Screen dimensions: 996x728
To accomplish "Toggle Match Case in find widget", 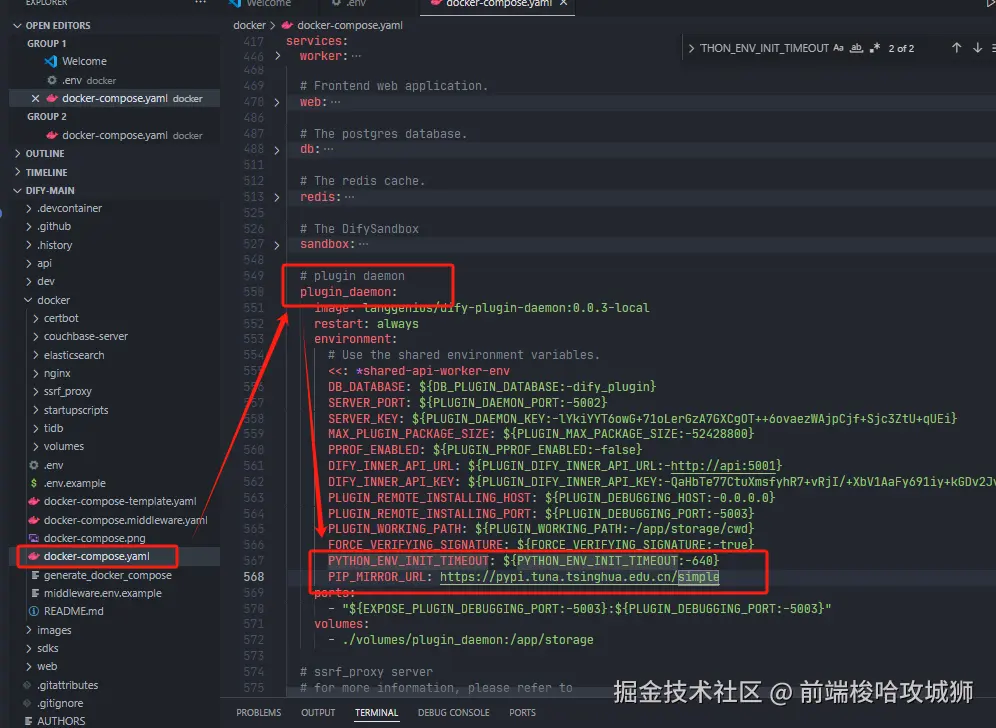I will tap(838, 48).
